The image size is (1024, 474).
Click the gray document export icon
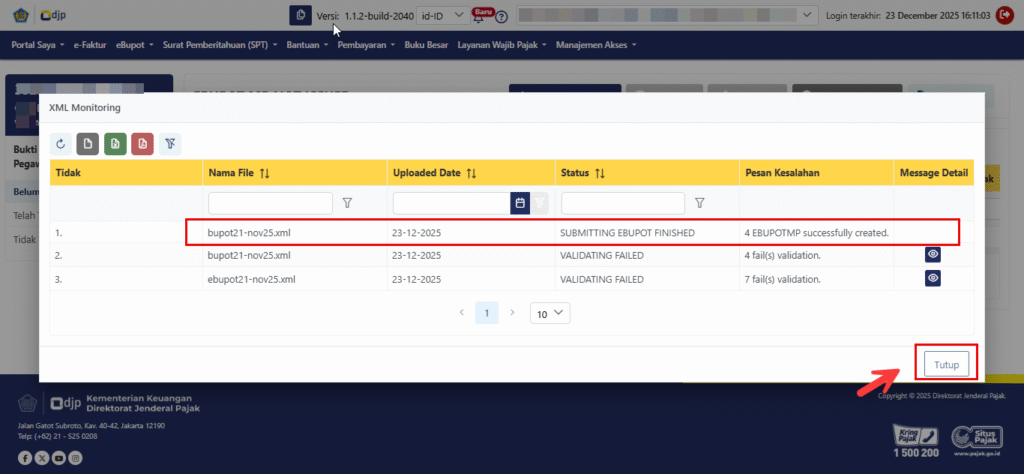88,144
